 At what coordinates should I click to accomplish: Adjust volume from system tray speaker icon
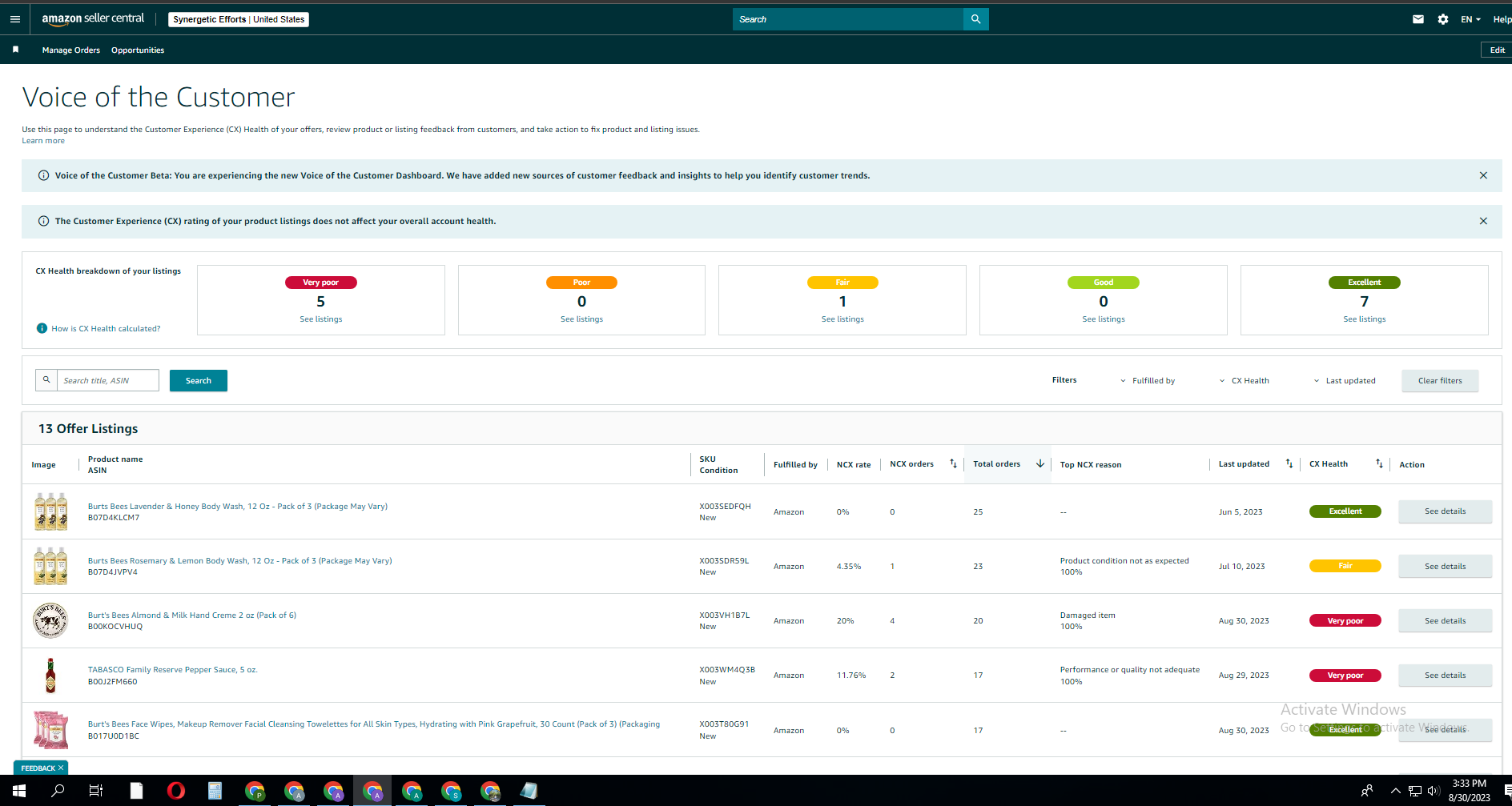click(1434, 791)
